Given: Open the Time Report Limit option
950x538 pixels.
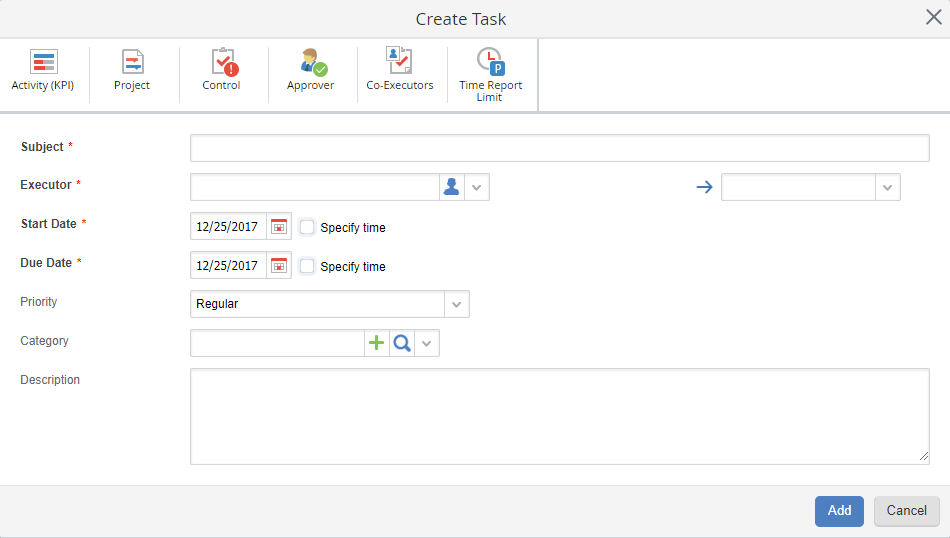Looking at the screenshot, I should pos(490,74).
